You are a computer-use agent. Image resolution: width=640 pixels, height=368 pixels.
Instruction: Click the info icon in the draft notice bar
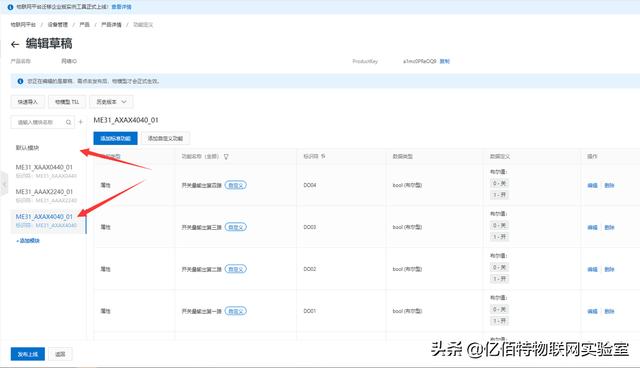click(x=20, y=81)
